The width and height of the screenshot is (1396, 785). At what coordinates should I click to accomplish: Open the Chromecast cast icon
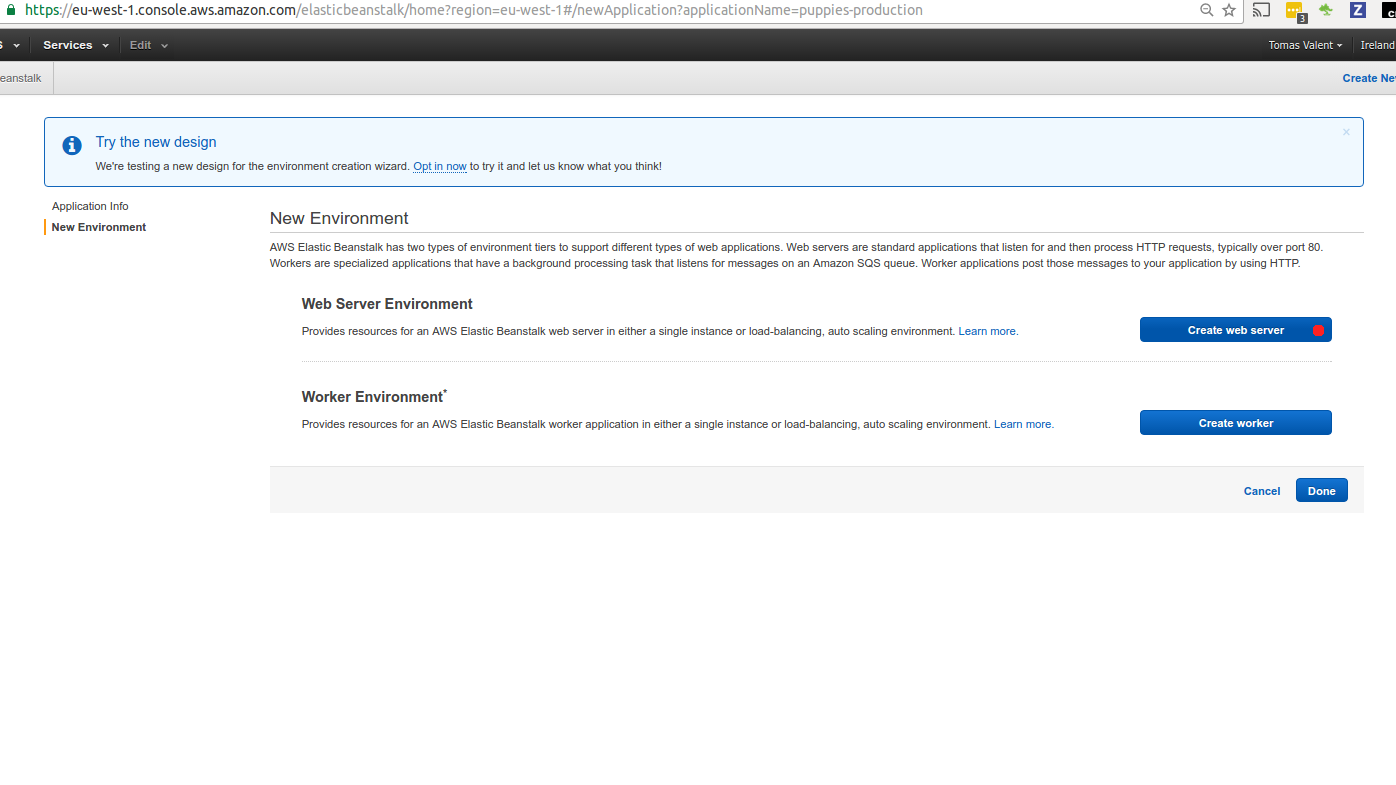point(1262,10)
